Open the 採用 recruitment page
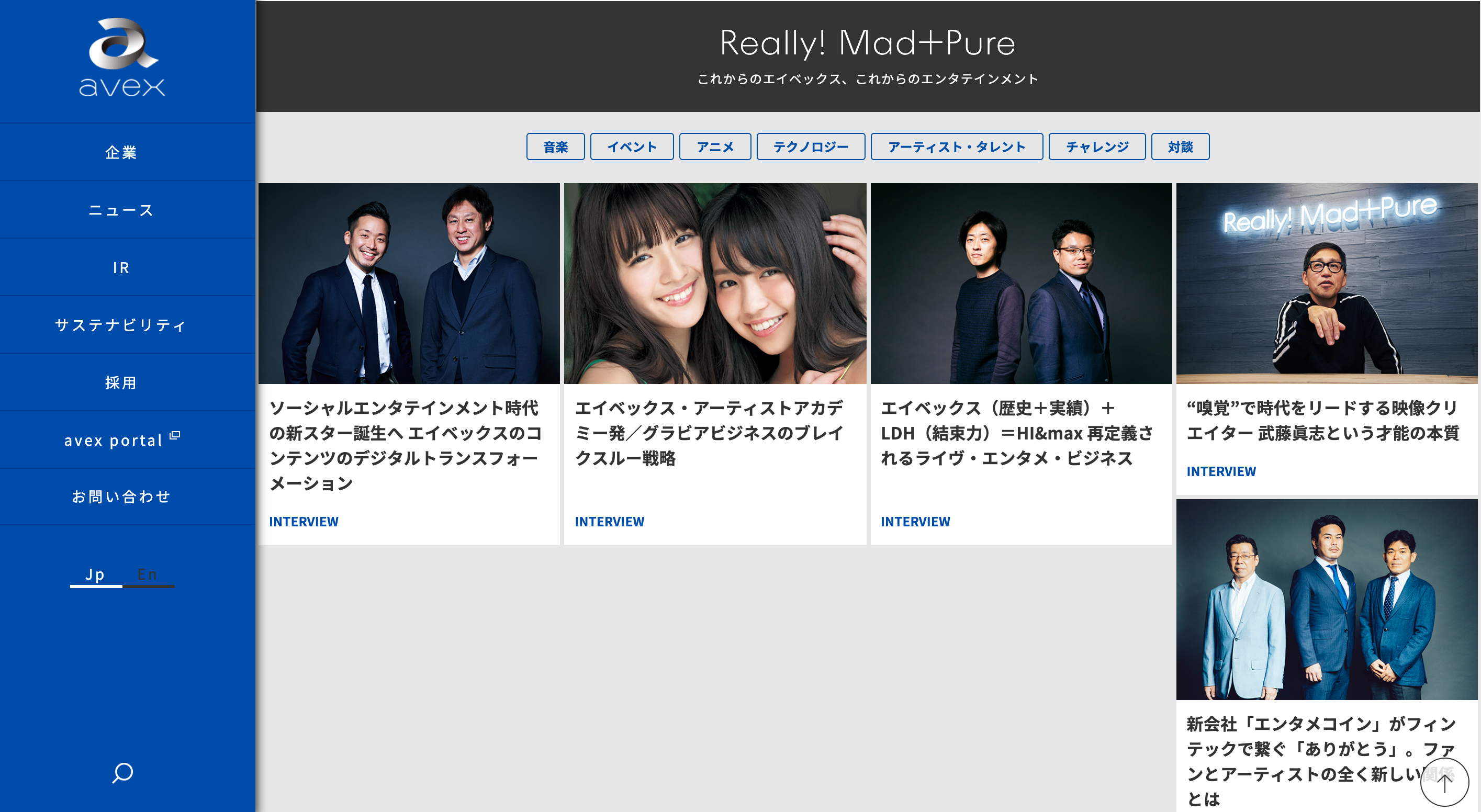The image size is (1481, 812). pos(121,383)
